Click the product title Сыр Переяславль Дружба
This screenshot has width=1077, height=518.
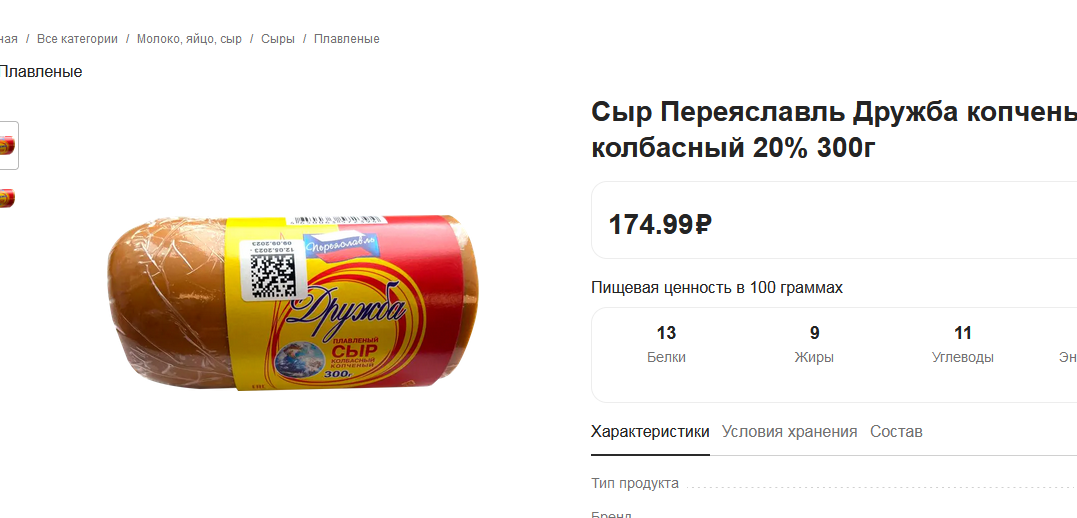coord(834,130)
